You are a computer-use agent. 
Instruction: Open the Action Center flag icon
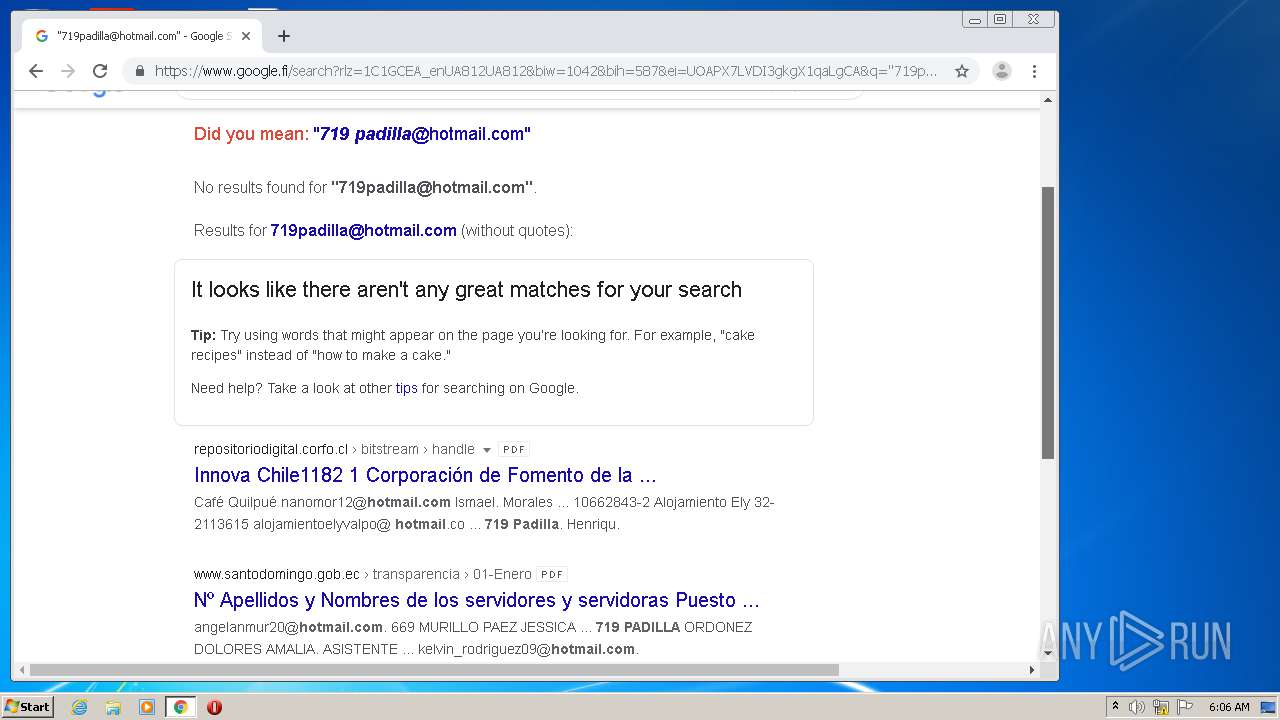pyautogui.click(x=1185, y=707)
